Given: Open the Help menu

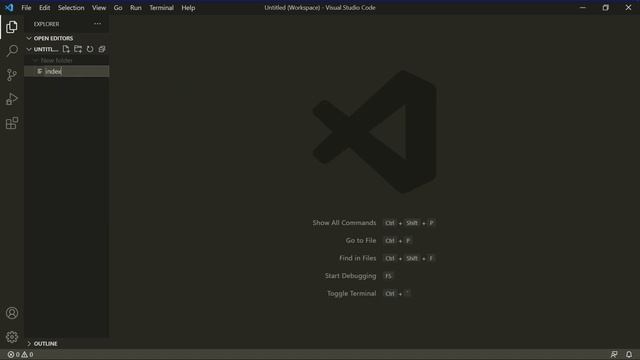Looking at the screenshot, I should click(188, 8).
